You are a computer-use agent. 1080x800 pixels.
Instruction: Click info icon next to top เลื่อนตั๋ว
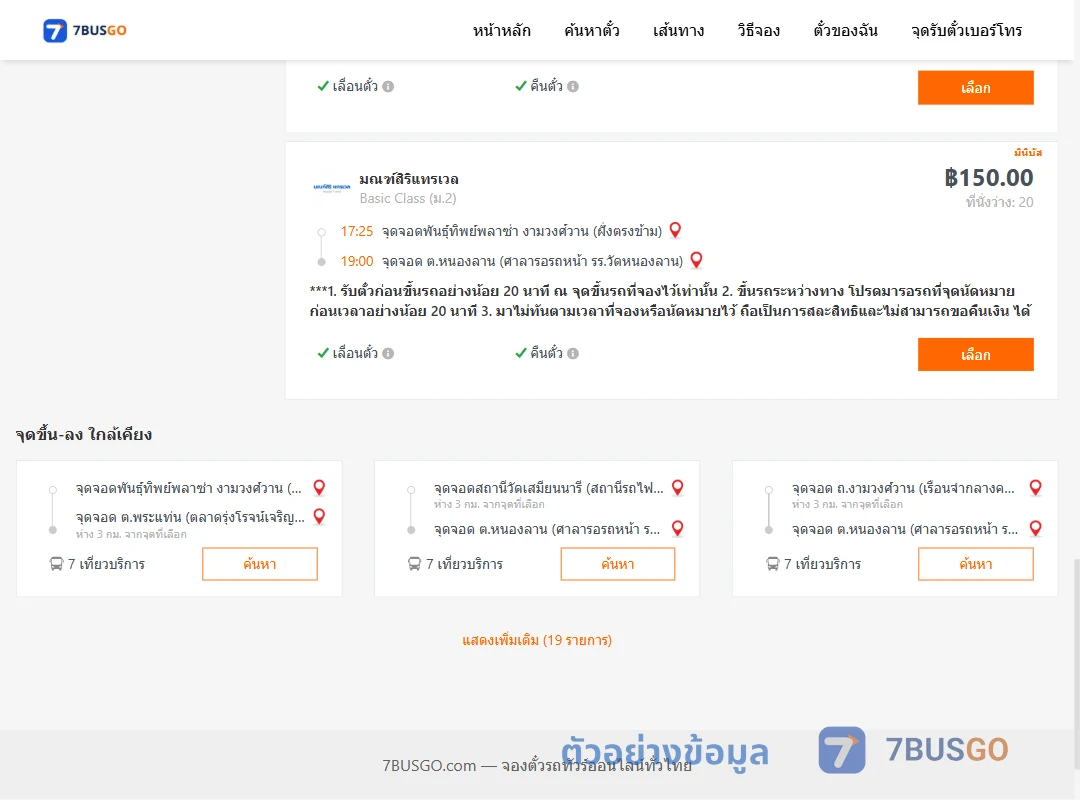point(388,86)
